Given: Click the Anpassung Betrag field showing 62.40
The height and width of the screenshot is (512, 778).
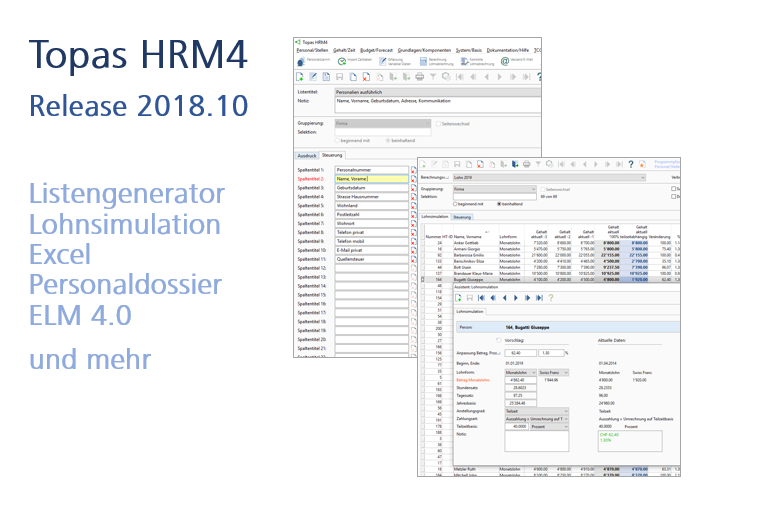Looking at the screenshot, I should tap(520, 353).
